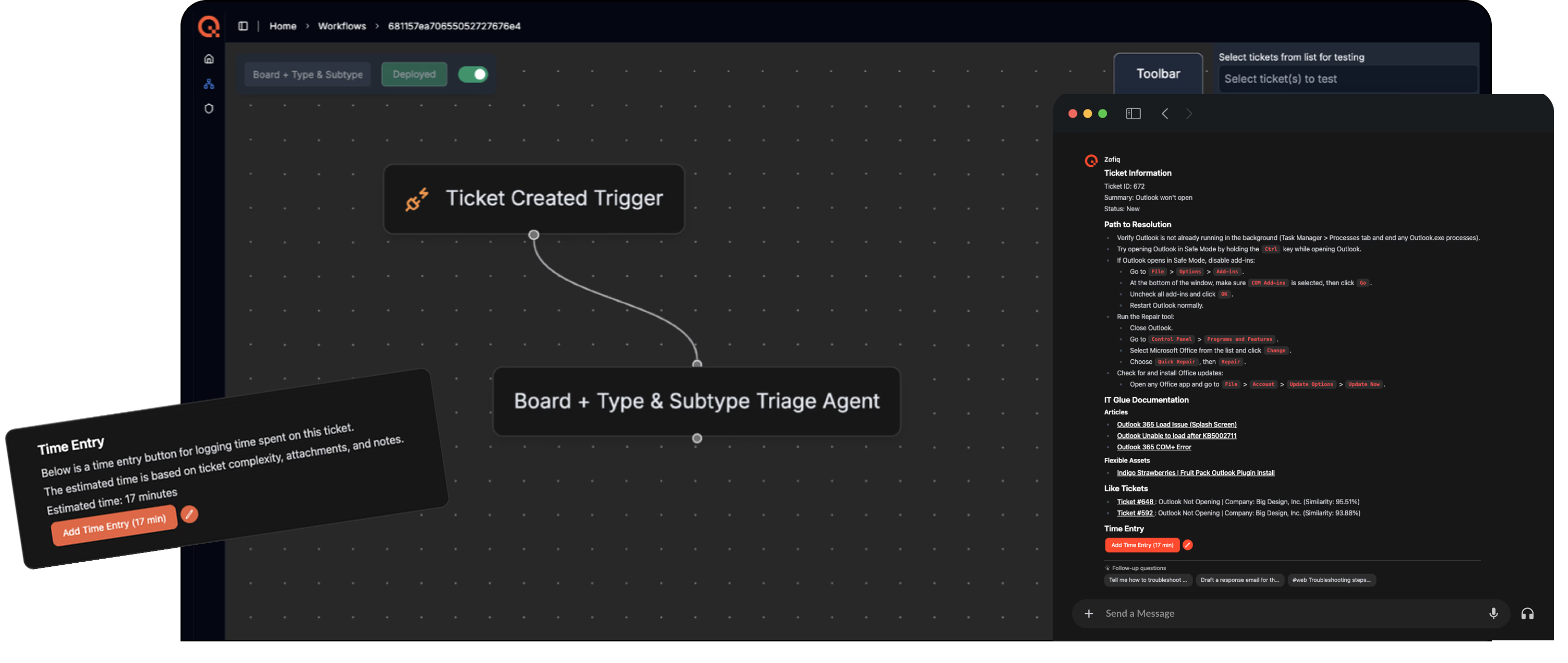Click the pencil edit icon beside chat time entry
The height and width of the screenshot is (663, 1568).
[x=1187, y=545]
